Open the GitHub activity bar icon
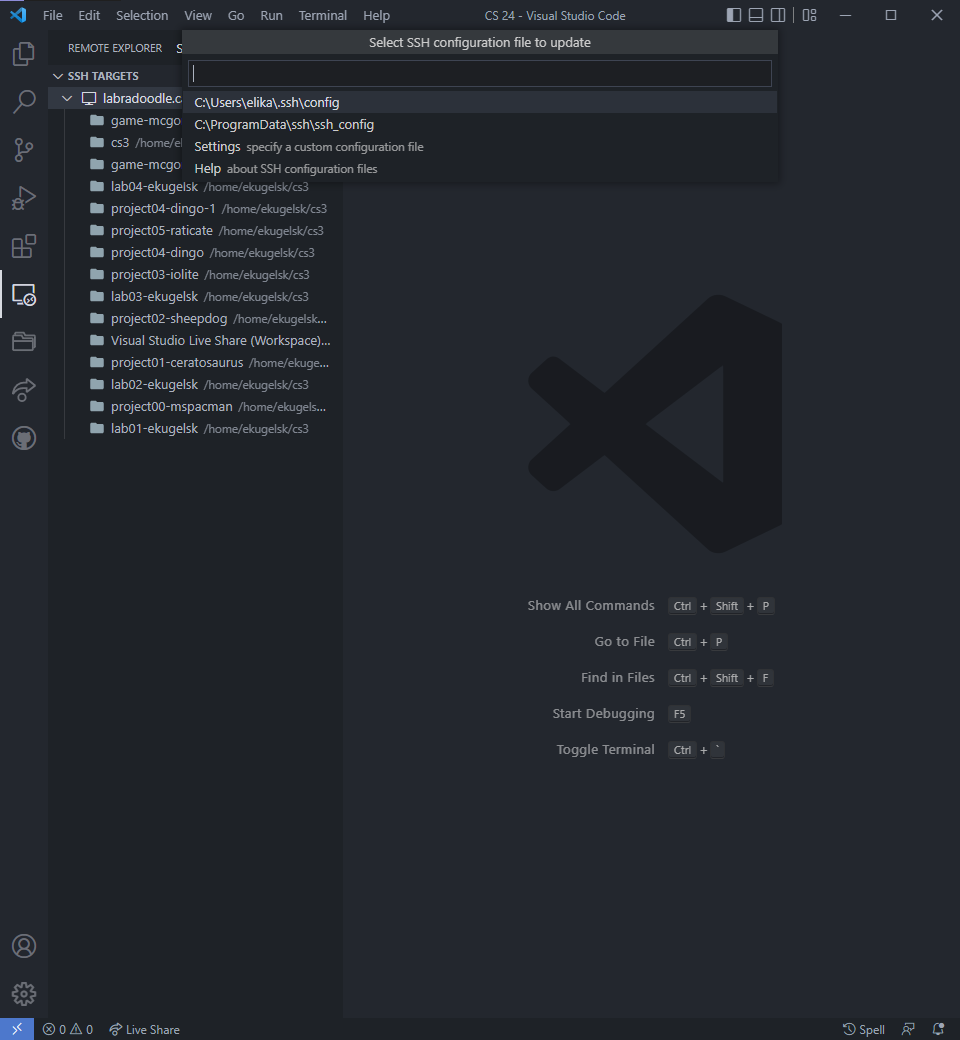The height and width of the screenshot is (1040, 960). tap(24, 438)
